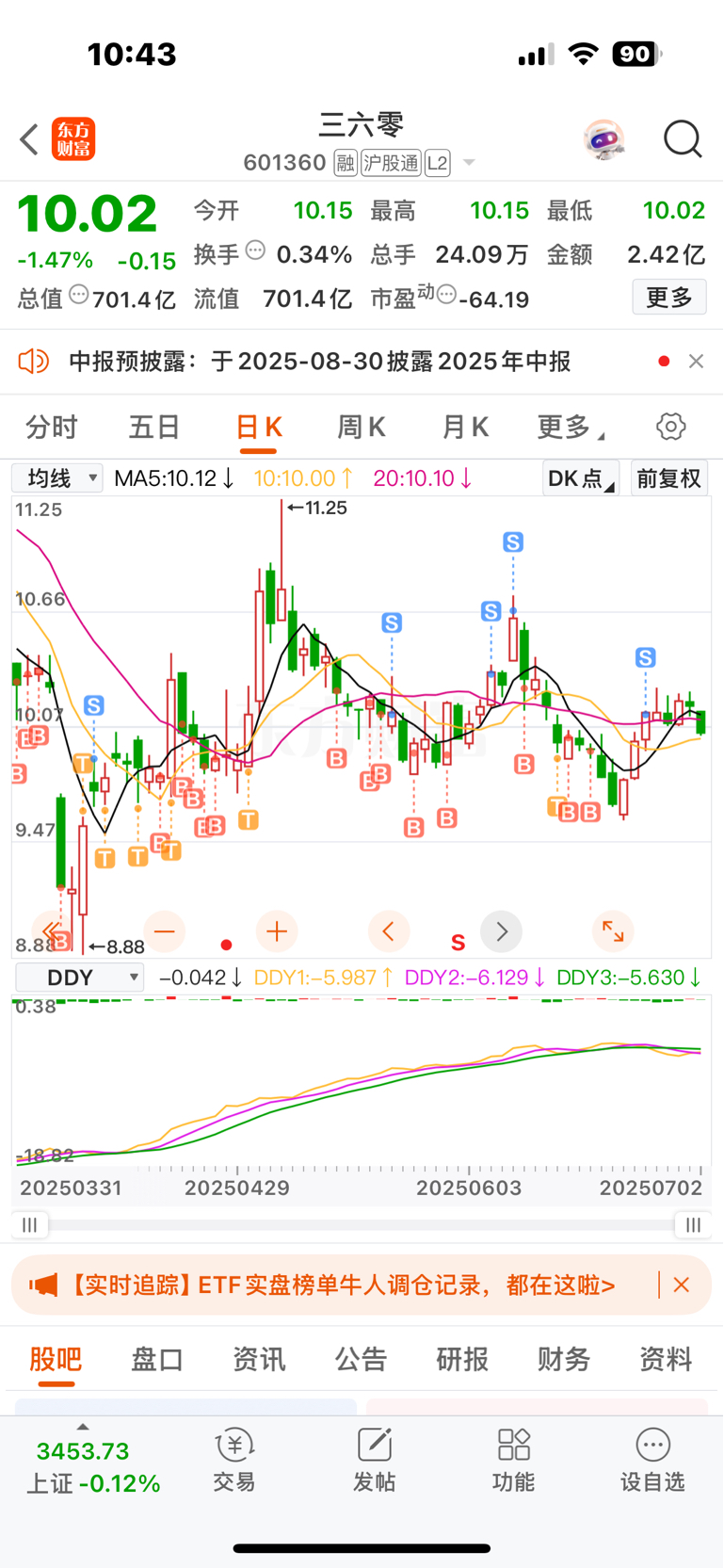Tap the 11.25 high price label

[x=318, y=508]
